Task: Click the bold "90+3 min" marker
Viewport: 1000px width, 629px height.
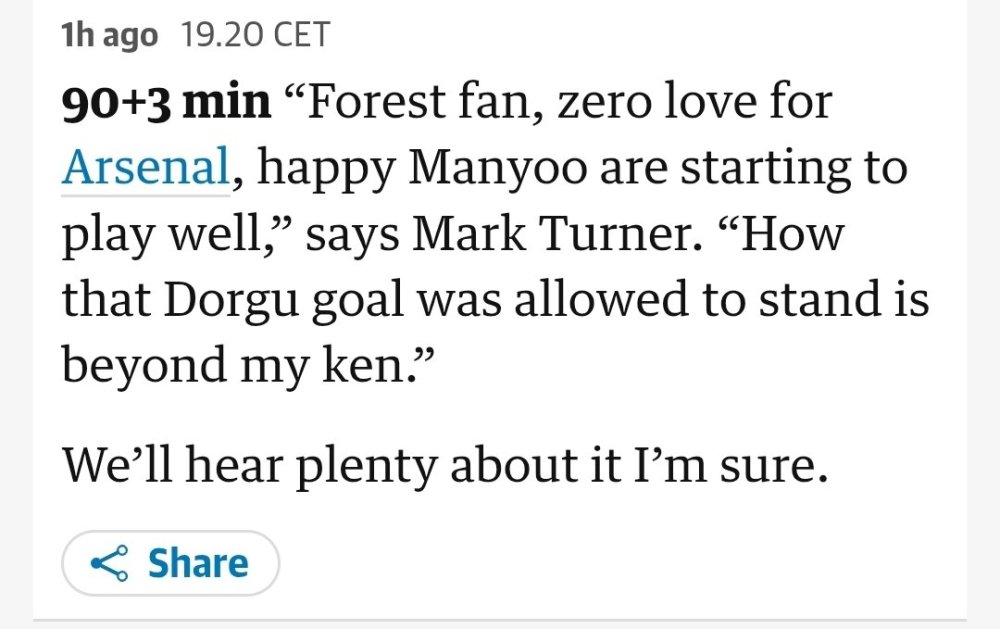Action: [166, 103]
